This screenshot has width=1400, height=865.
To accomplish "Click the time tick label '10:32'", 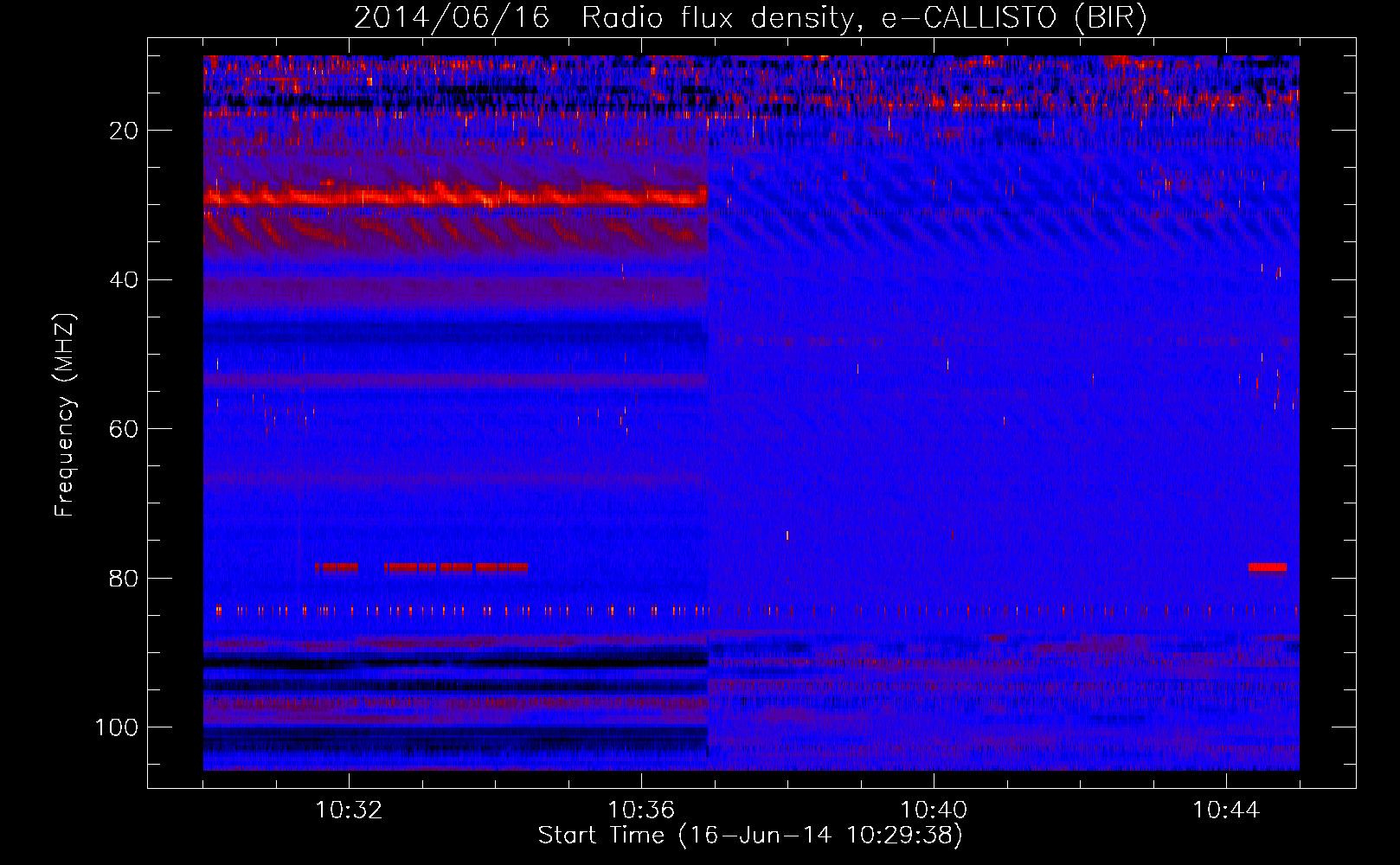I will tap(349, 811).
